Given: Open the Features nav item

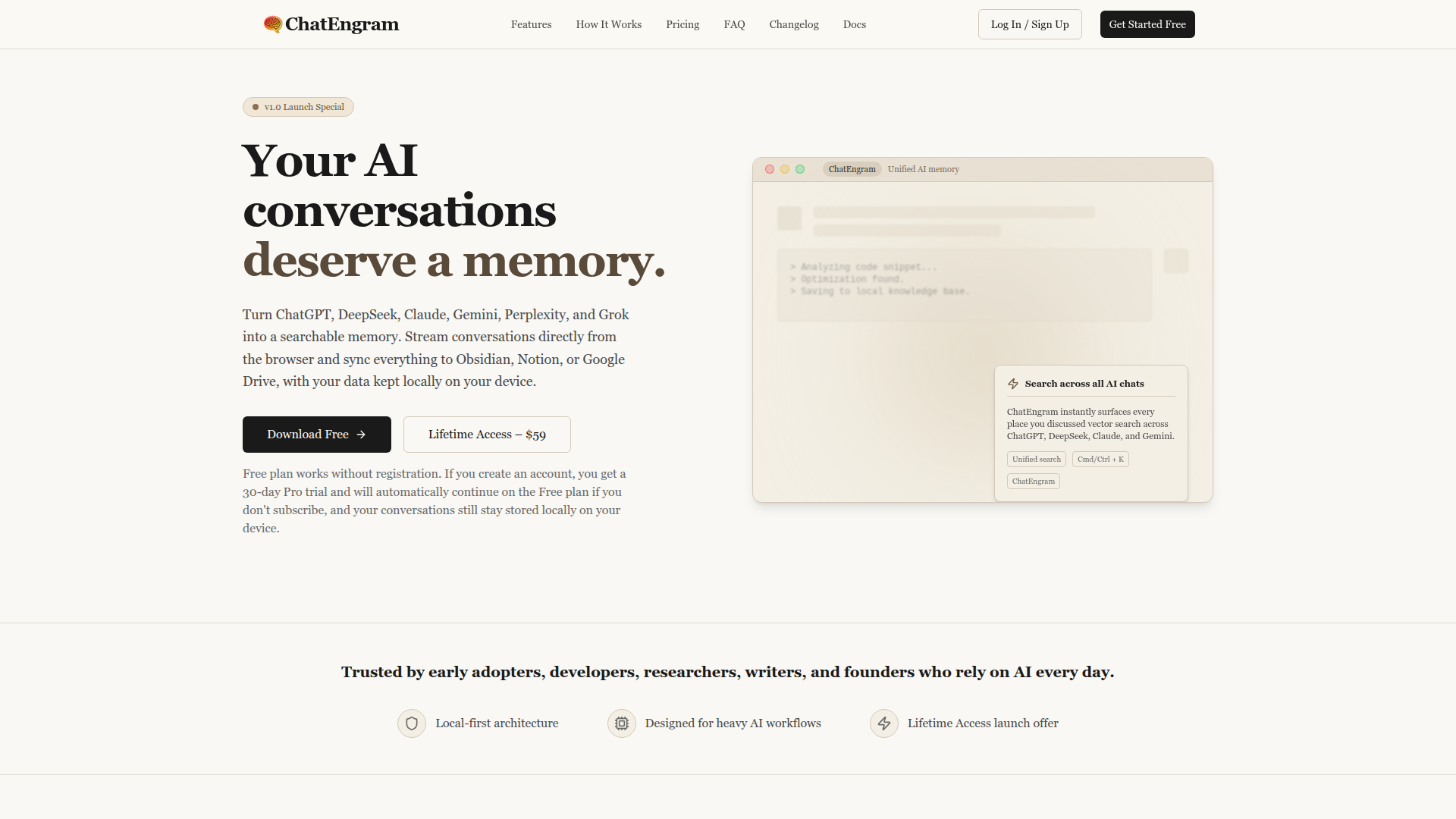Looking at the screenshot, I should click(531, 24).
